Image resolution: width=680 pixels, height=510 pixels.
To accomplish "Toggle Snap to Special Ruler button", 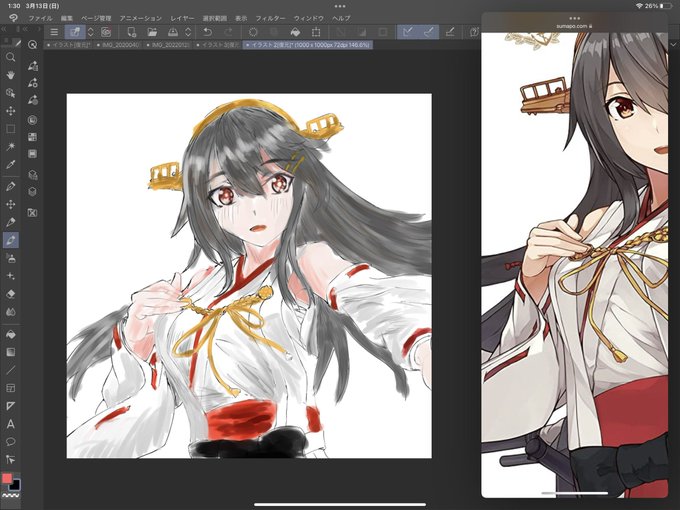I will coord(428,32).
